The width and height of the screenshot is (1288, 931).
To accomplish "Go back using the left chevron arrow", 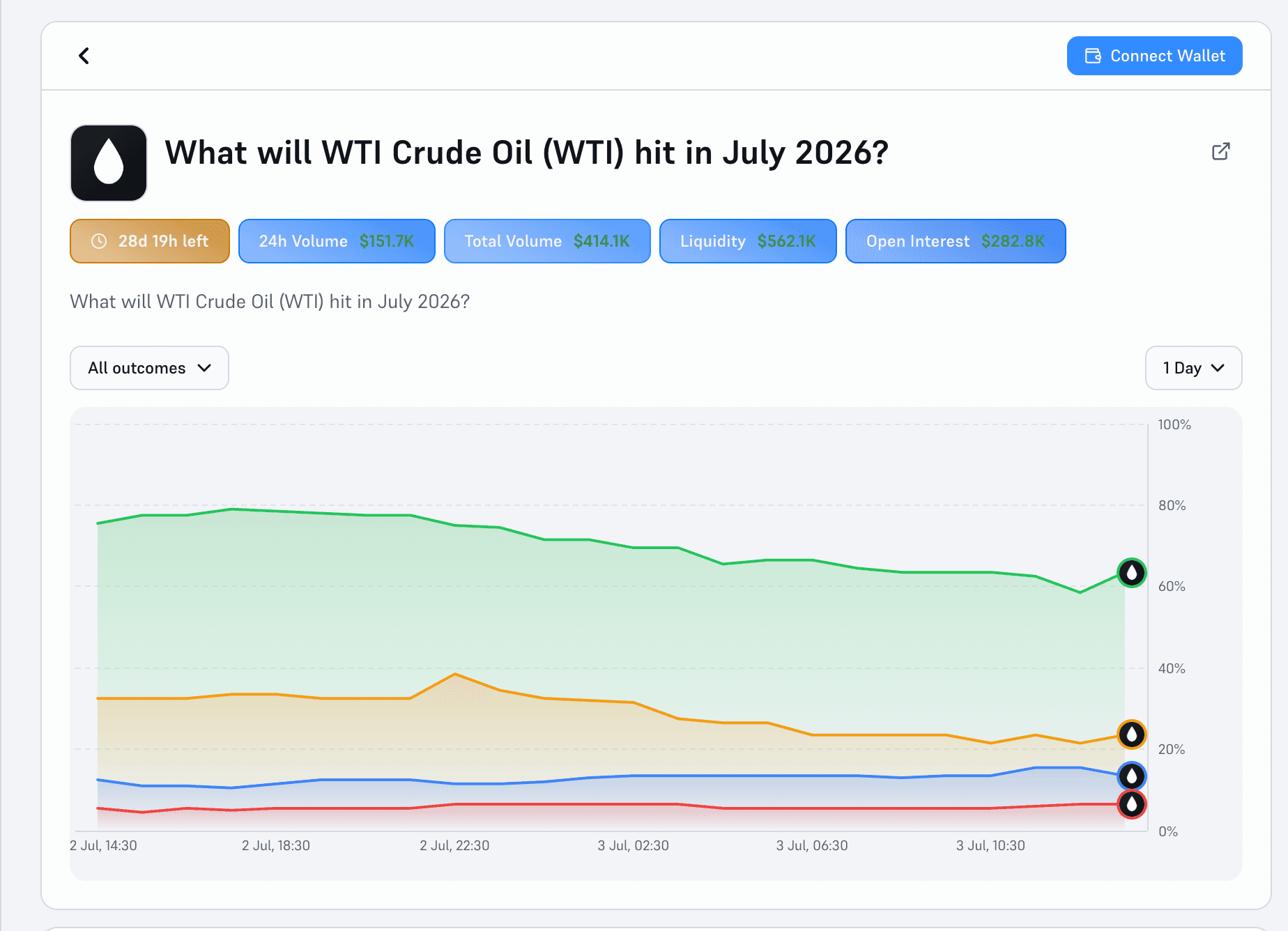I will [x=84, y=56].
